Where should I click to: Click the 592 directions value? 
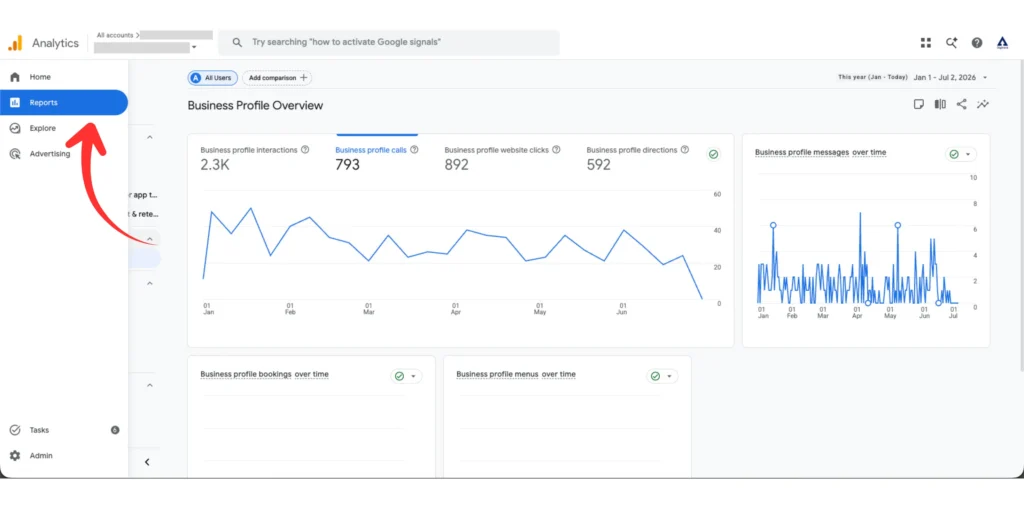coord(598,165)
